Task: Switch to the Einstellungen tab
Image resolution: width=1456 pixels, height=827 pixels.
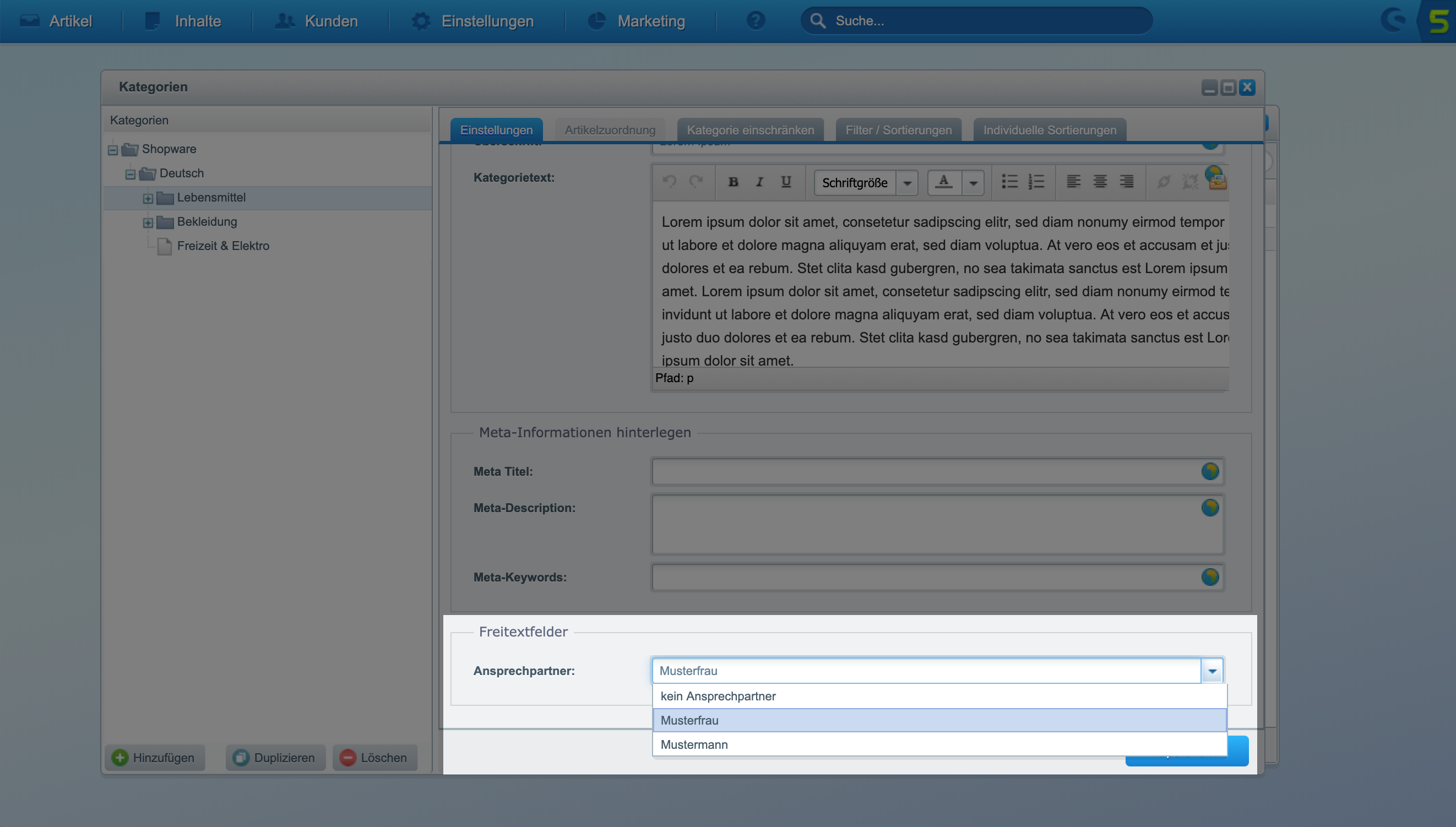Action: point(496,130)
